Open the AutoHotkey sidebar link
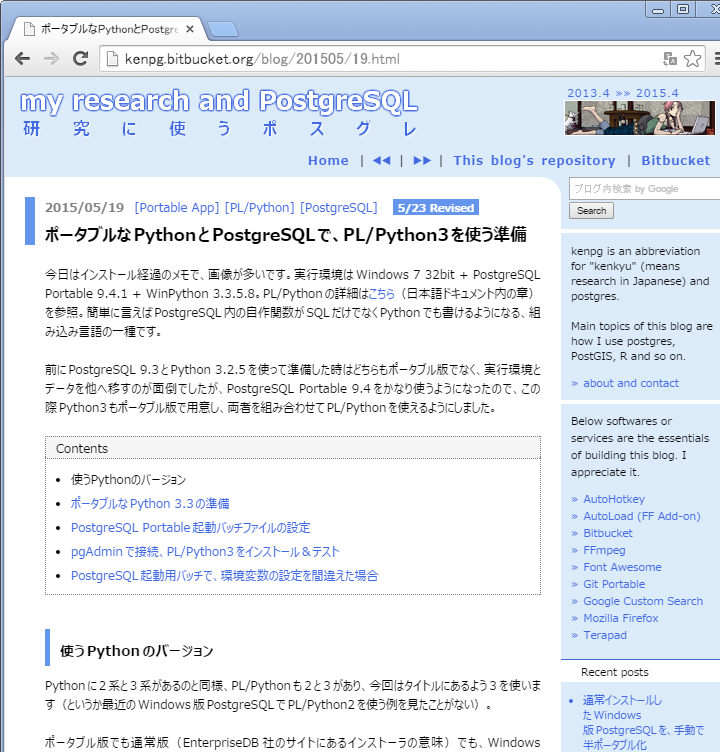The image size is (720, 752). click(x=614, y=499)
